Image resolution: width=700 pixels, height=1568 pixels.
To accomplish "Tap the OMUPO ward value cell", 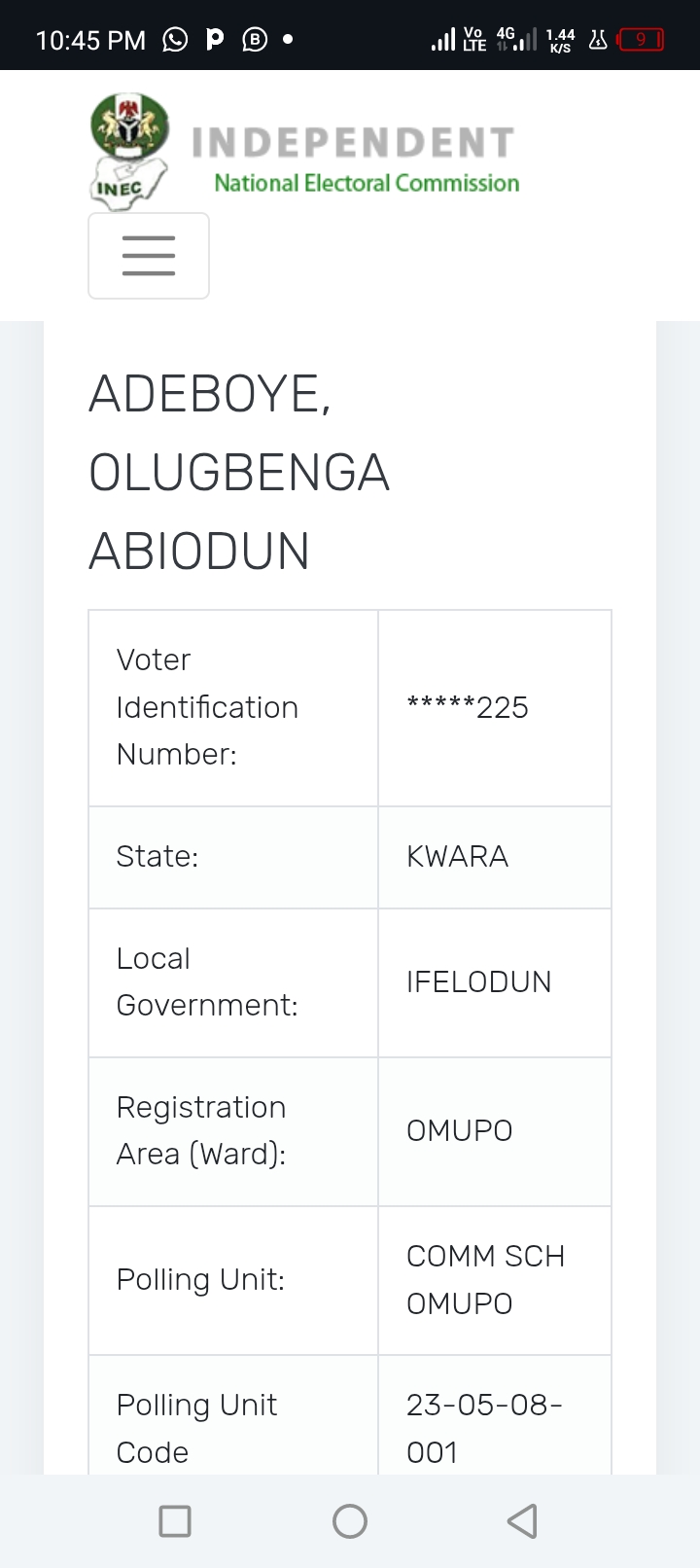I will [459, 1131].
